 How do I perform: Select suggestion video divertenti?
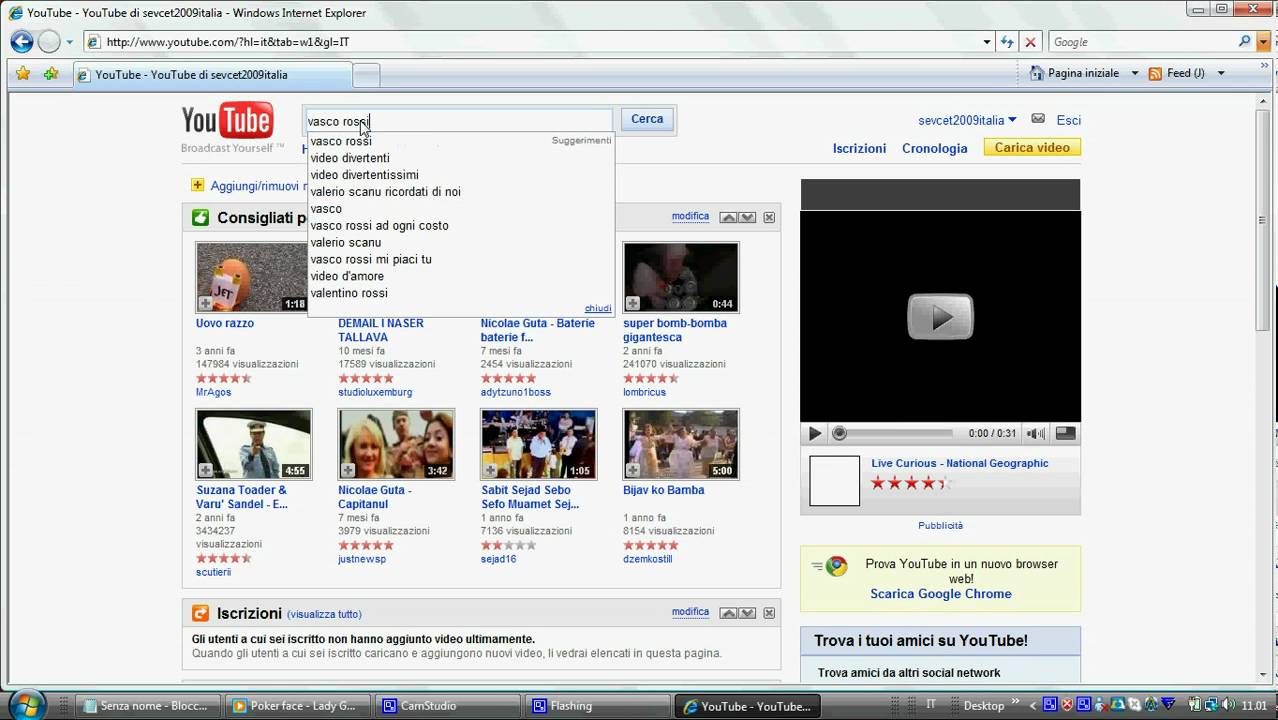[350, 158]
